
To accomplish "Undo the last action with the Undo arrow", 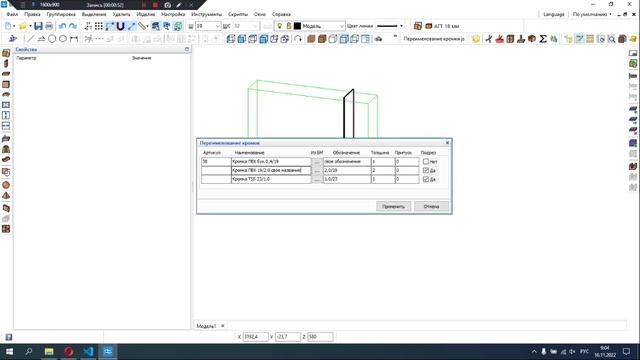I will [x=62, y=26].
